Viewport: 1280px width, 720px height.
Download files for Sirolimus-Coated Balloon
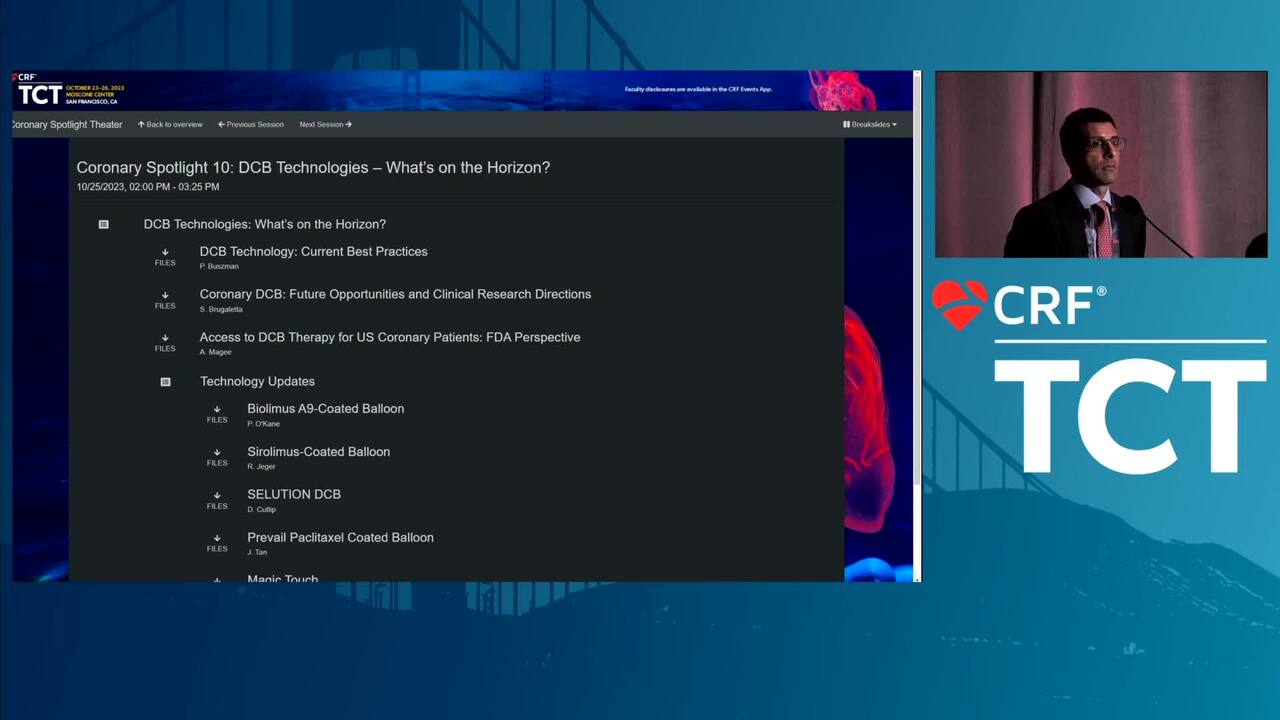tap(217, 458)
